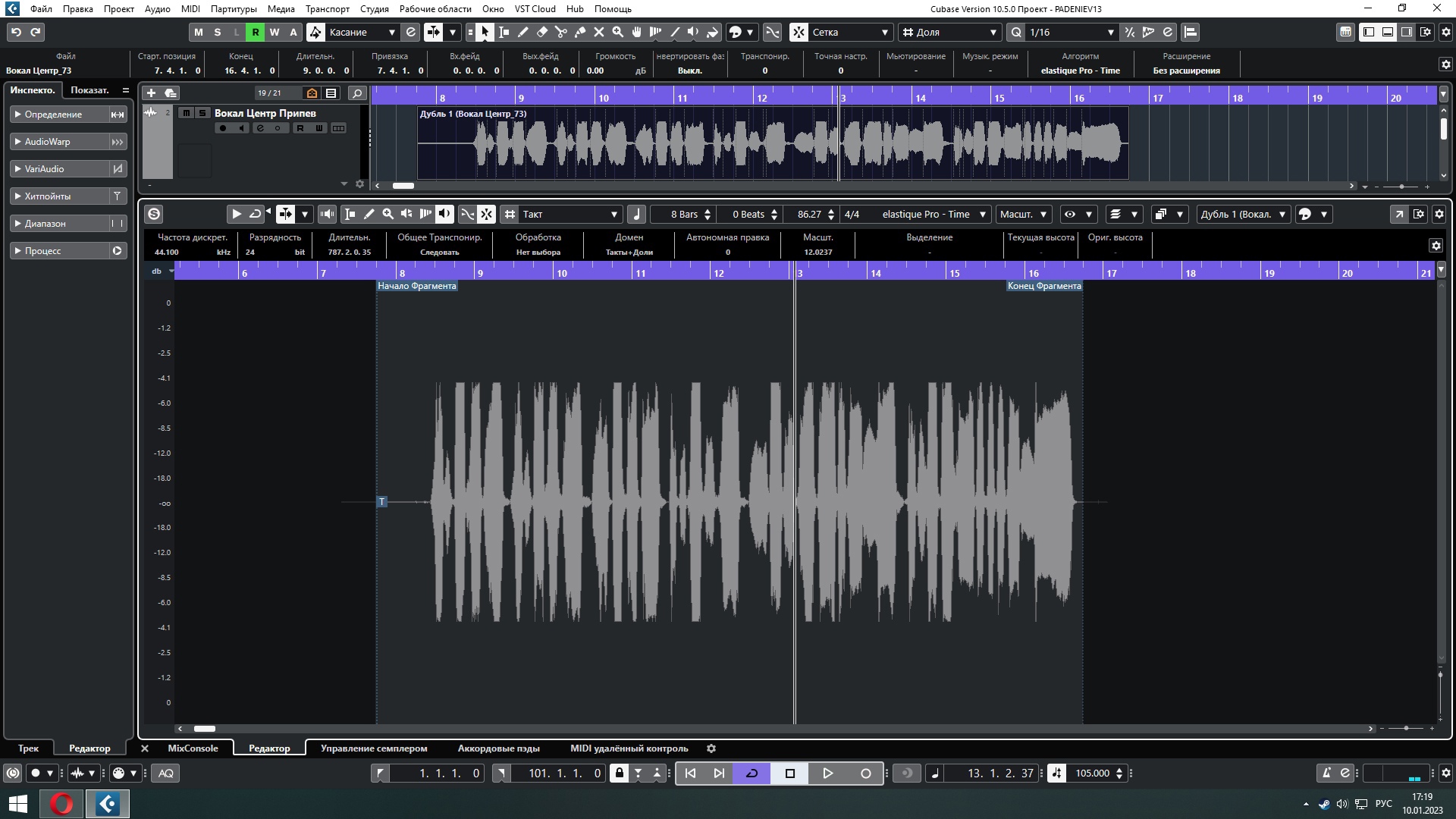
Task: Toggle the transport Cycle loop button
Action: point(752,773)
